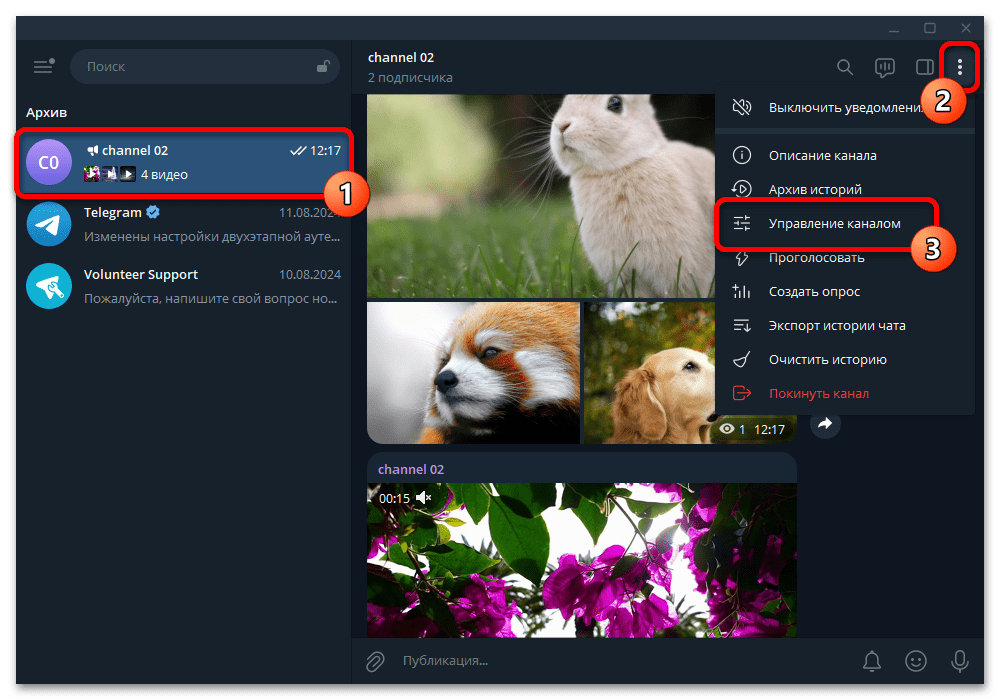Viewport: 1000px width, 700px height.
Task: Open channel comments discussion icon
Action: pyautogui.click(x=884, y=67)
